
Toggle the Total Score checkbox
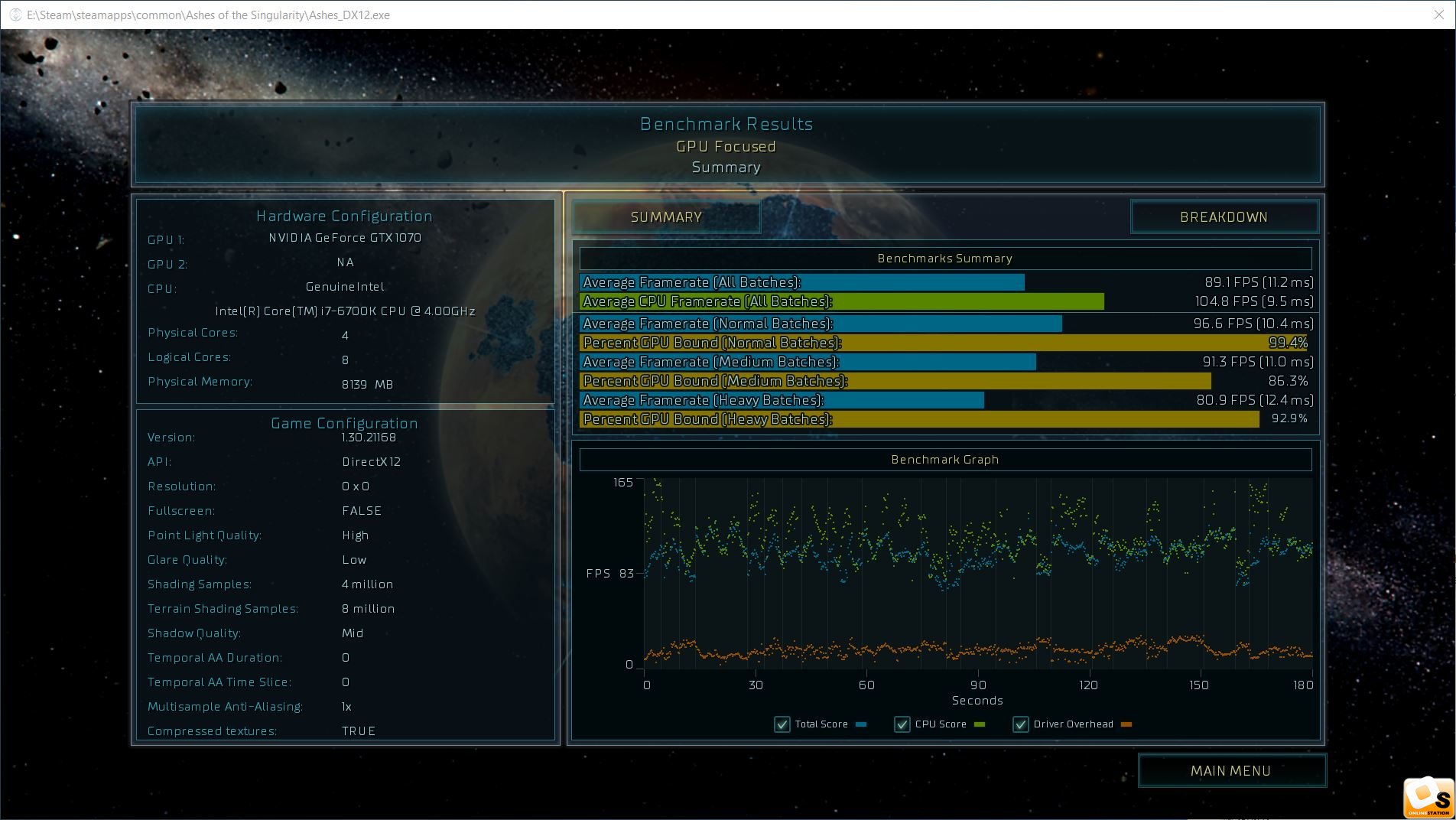(782, 724)
